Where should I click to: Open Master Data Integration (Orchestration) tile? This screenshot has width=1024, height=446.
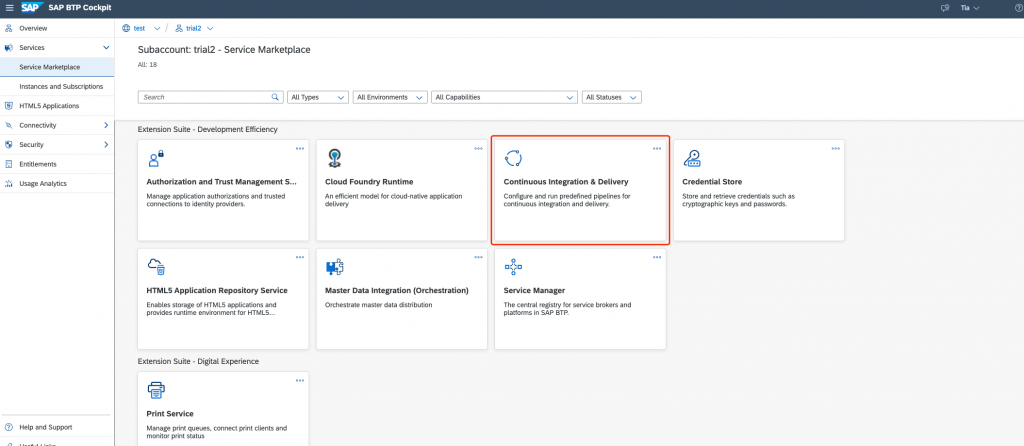pyautogui.click(x=402, y=298)
